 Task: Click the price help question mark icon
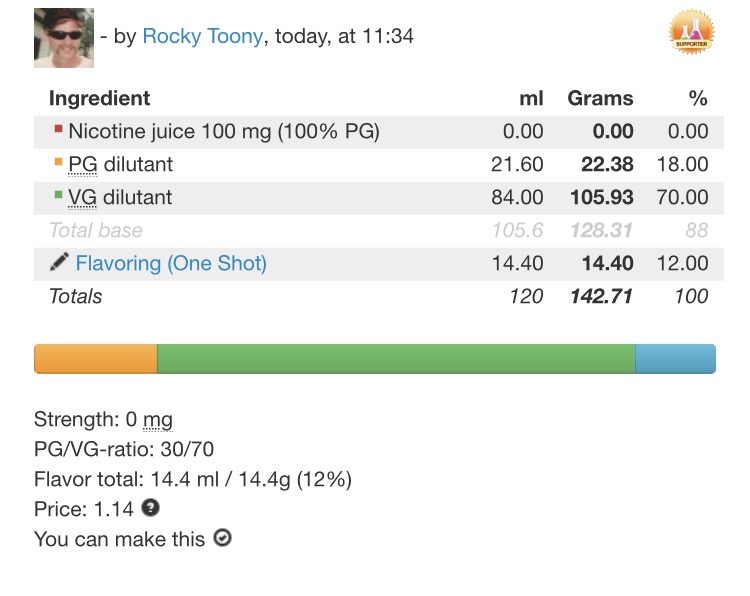pos(150,508)
